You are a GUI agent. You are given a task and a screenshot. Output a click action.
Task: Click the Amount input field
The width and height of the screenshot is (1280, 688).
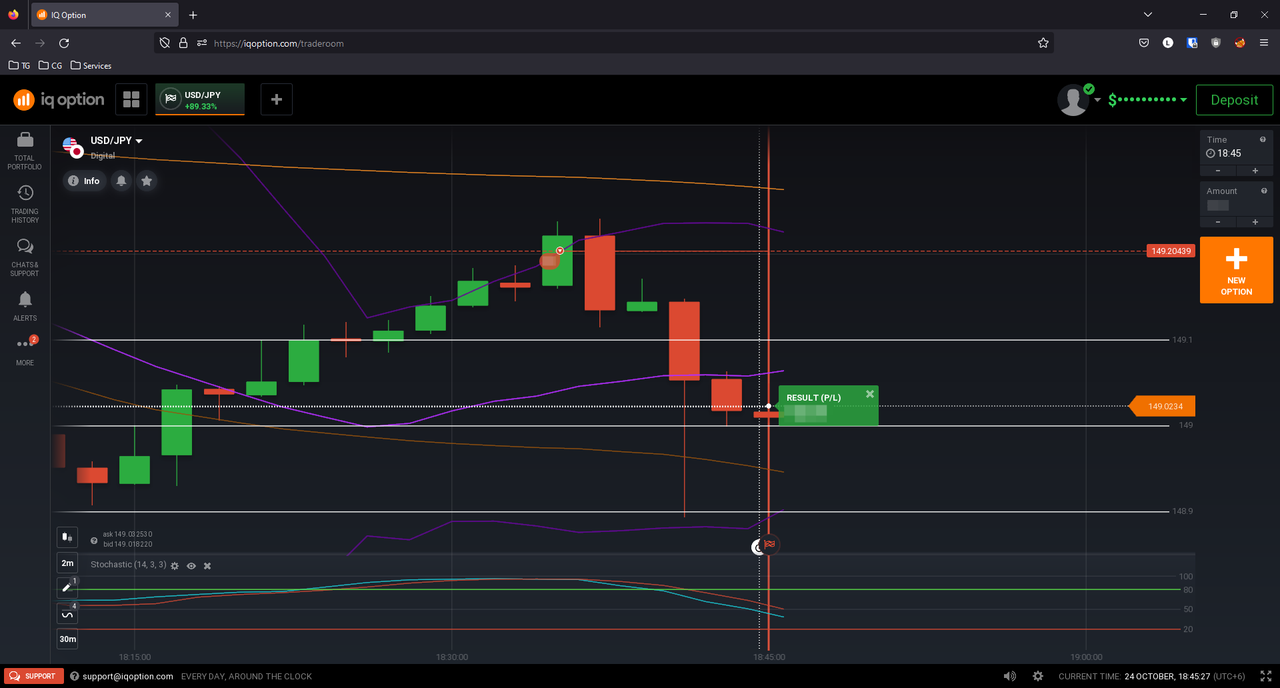1236,198
